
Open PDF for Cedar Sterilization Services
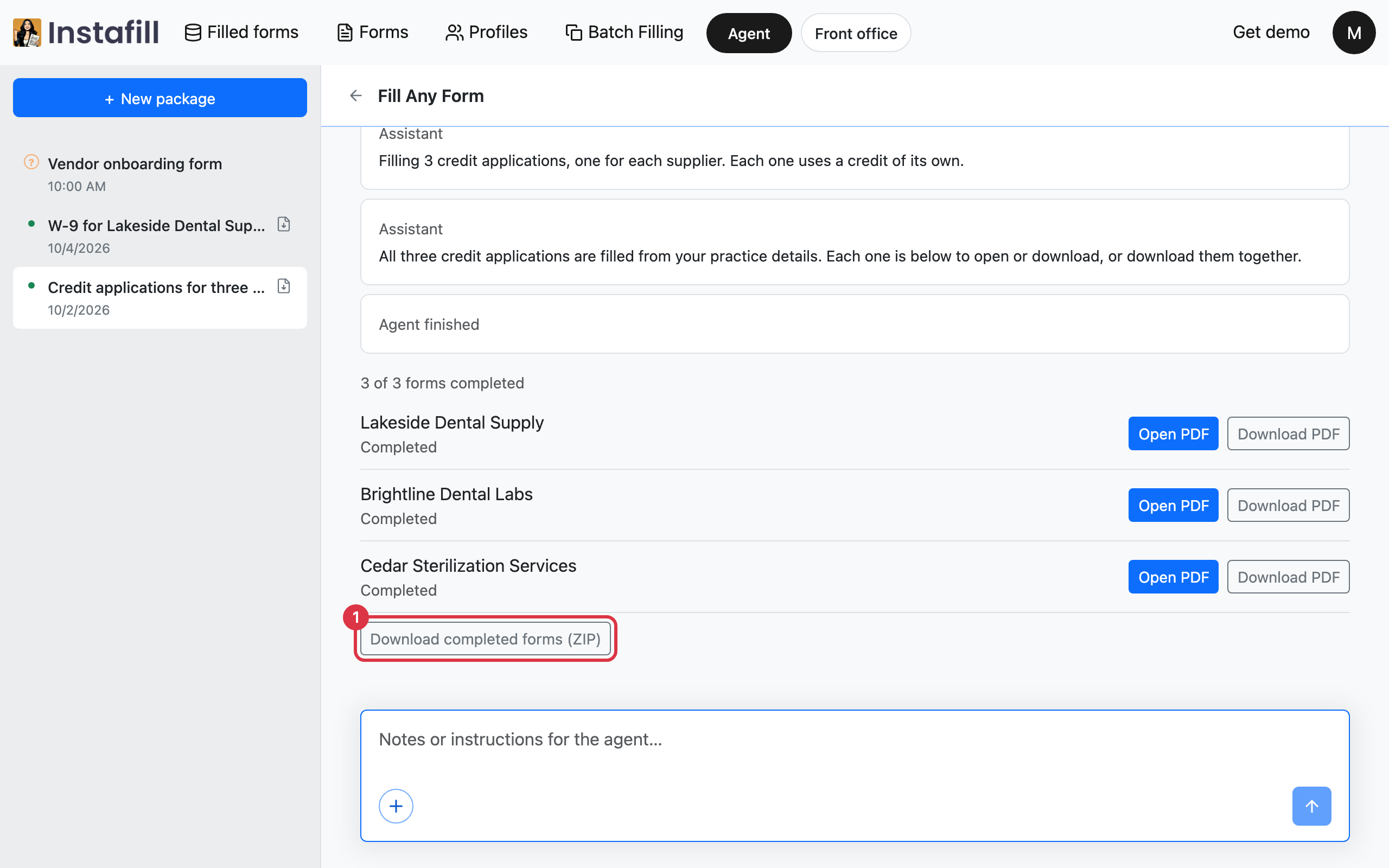1173,577
